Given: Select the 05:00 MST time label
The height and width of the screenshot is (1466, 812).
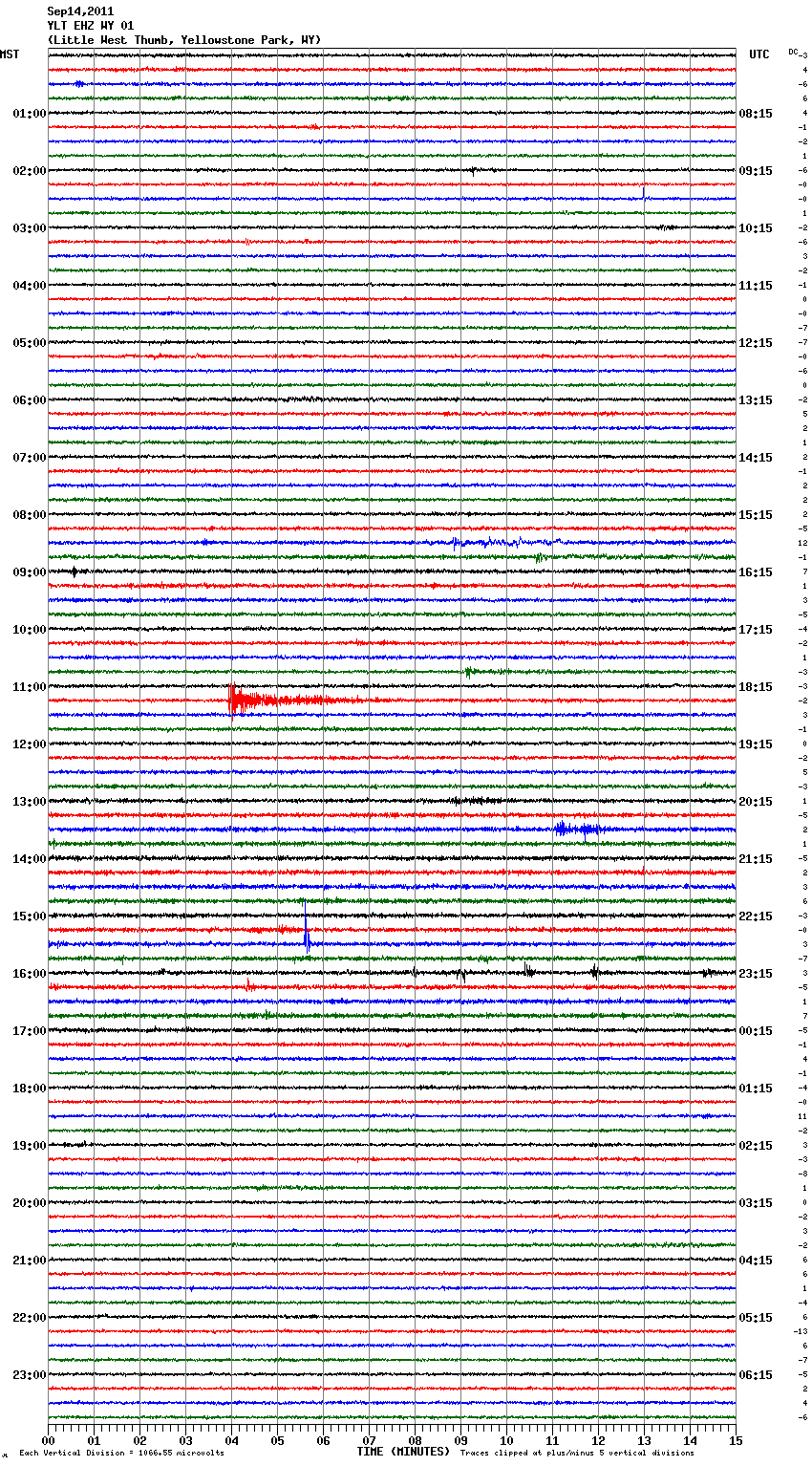Looking at the screenshot, I should click(x=30, y=343).
